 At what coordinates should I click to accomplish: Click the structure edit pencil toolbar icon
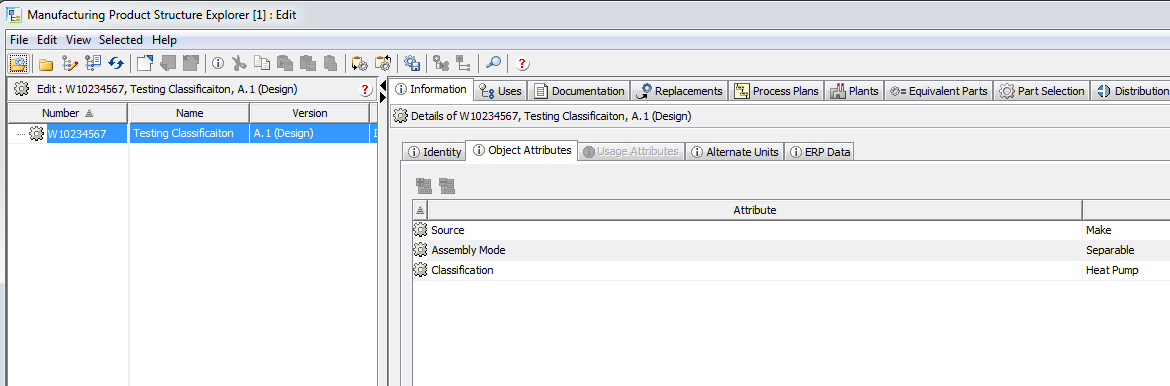[x=70, y=64]
